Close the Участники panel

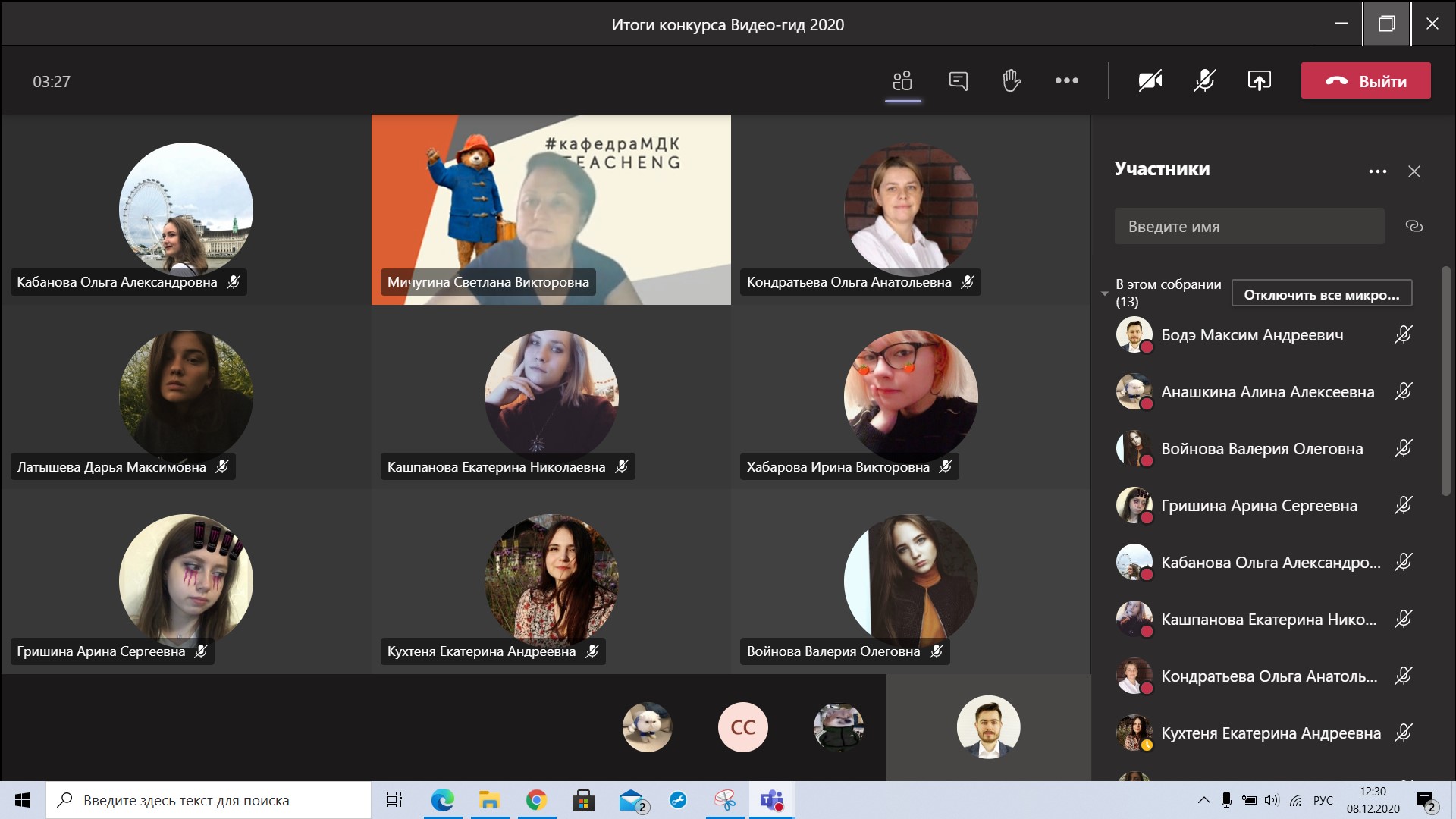1414,171
